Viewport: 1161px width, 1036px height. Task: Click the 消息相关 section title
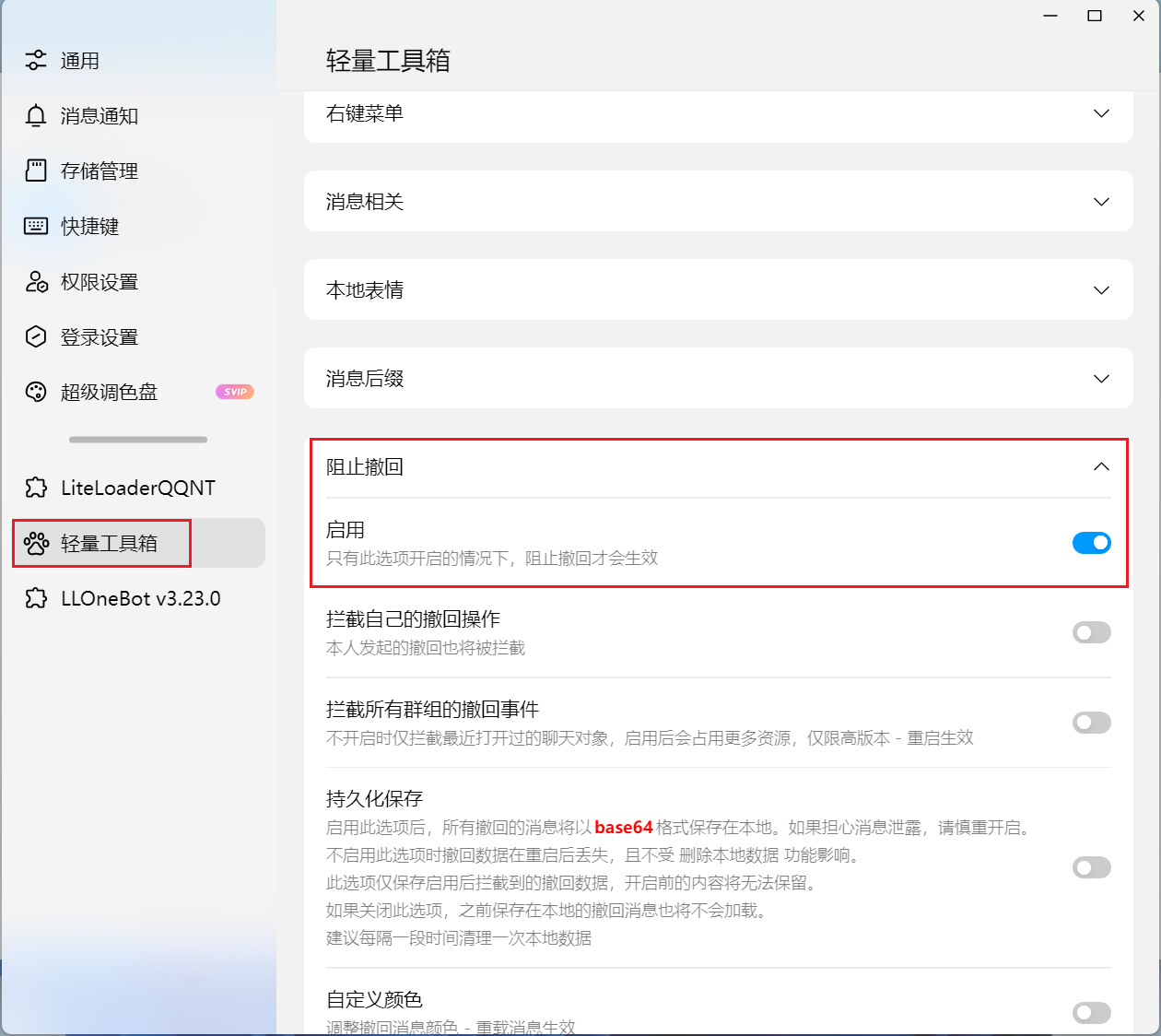click(x=365, y=202)
